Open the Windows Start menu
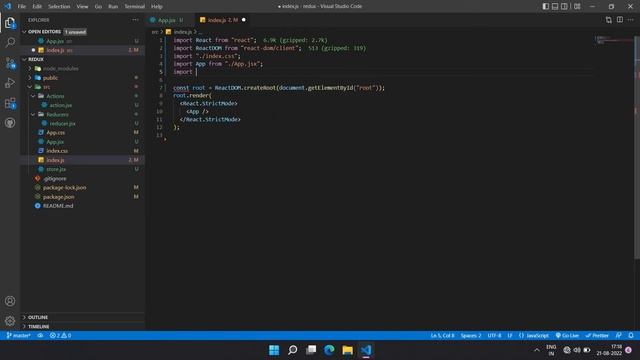 pyautogui.click(x=274, y=350)
